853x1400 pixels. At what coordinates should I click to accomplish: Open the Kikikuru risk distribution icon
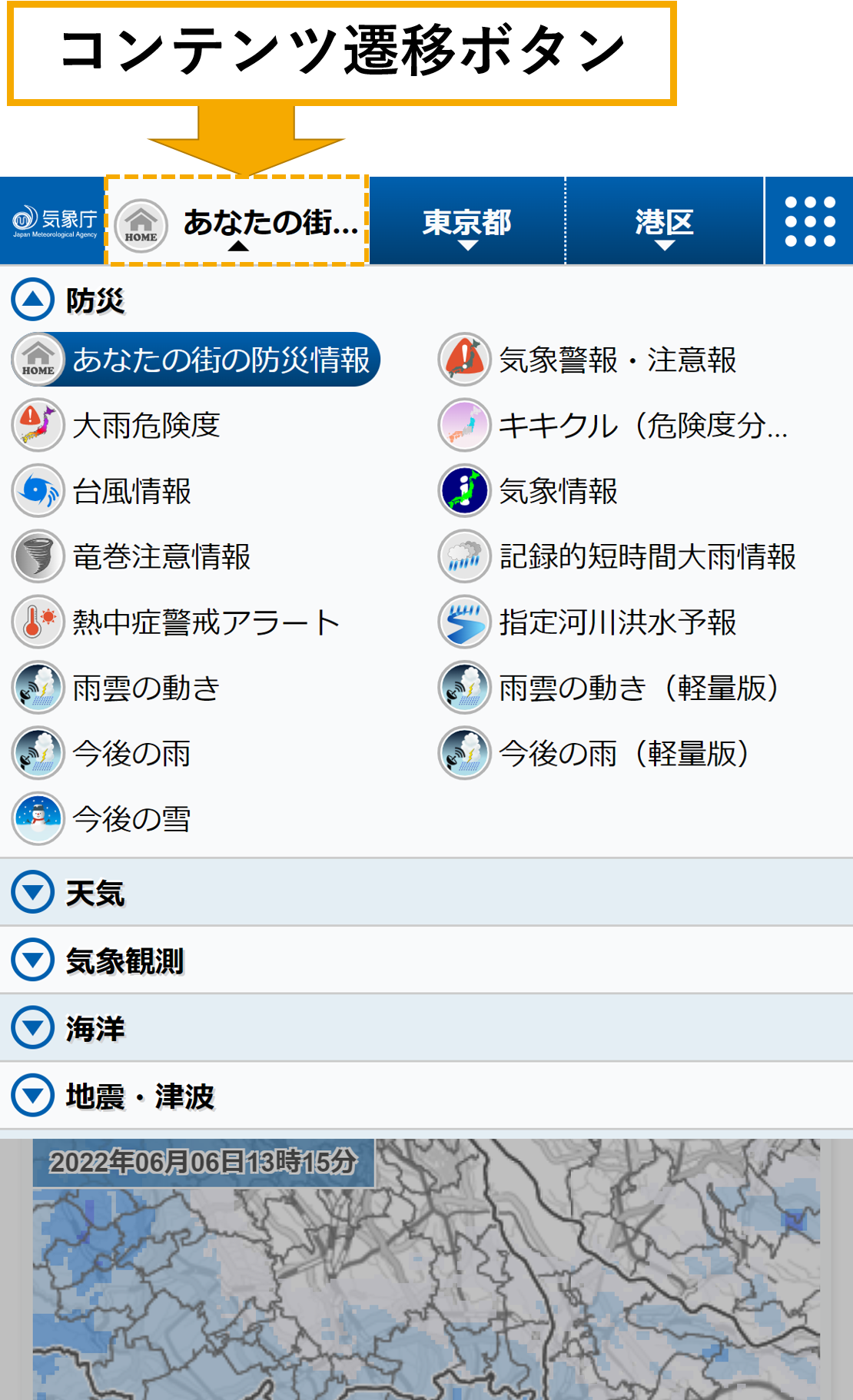pyautogui.click(x=464, y=425)
